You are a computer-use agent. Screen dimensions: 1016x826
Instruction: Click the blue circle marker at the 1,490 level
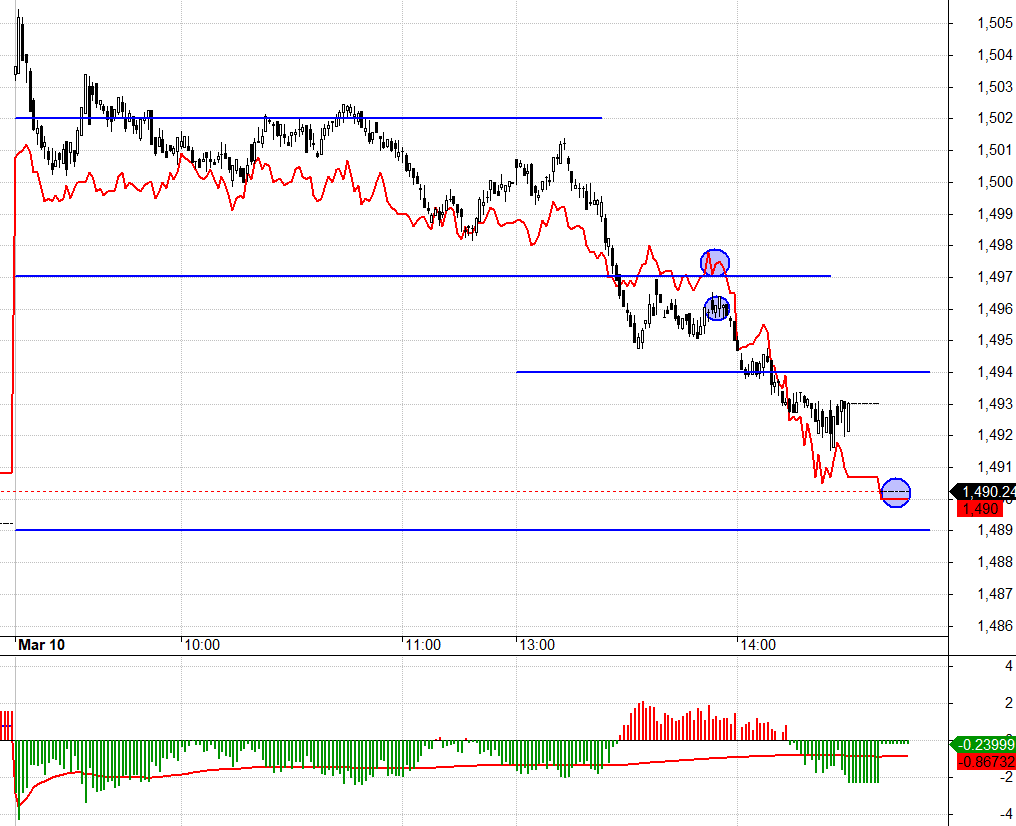coord(895,492)
